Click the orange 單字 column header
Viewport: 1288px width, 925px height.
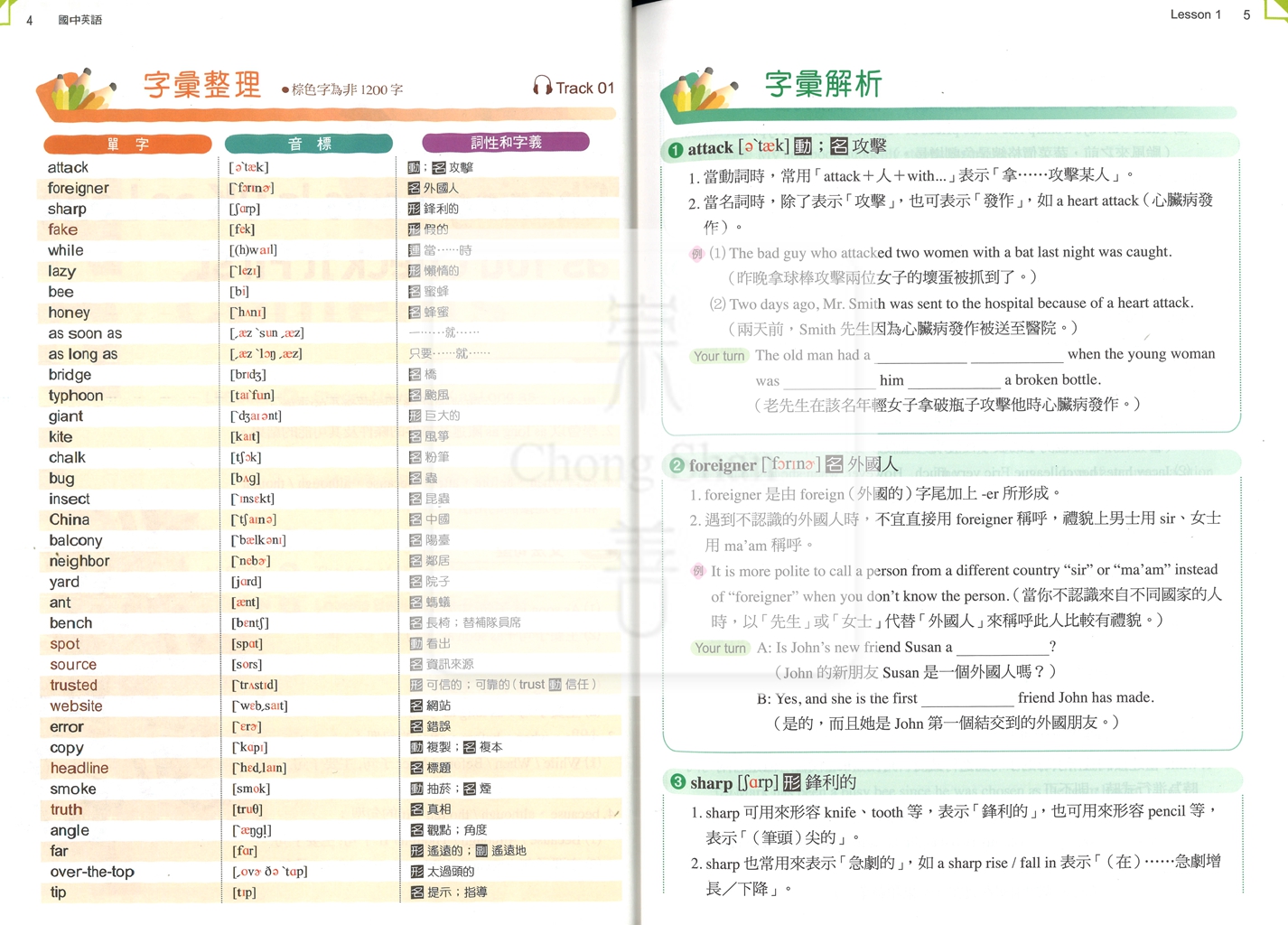tap(127, 144)
